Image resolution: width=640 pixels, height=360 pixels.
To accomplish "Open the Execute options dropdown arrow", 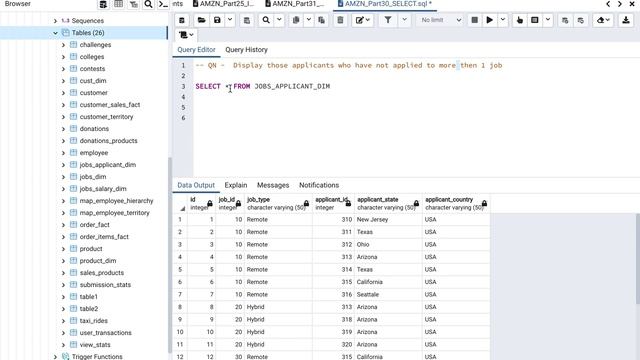I will point(503,20).
